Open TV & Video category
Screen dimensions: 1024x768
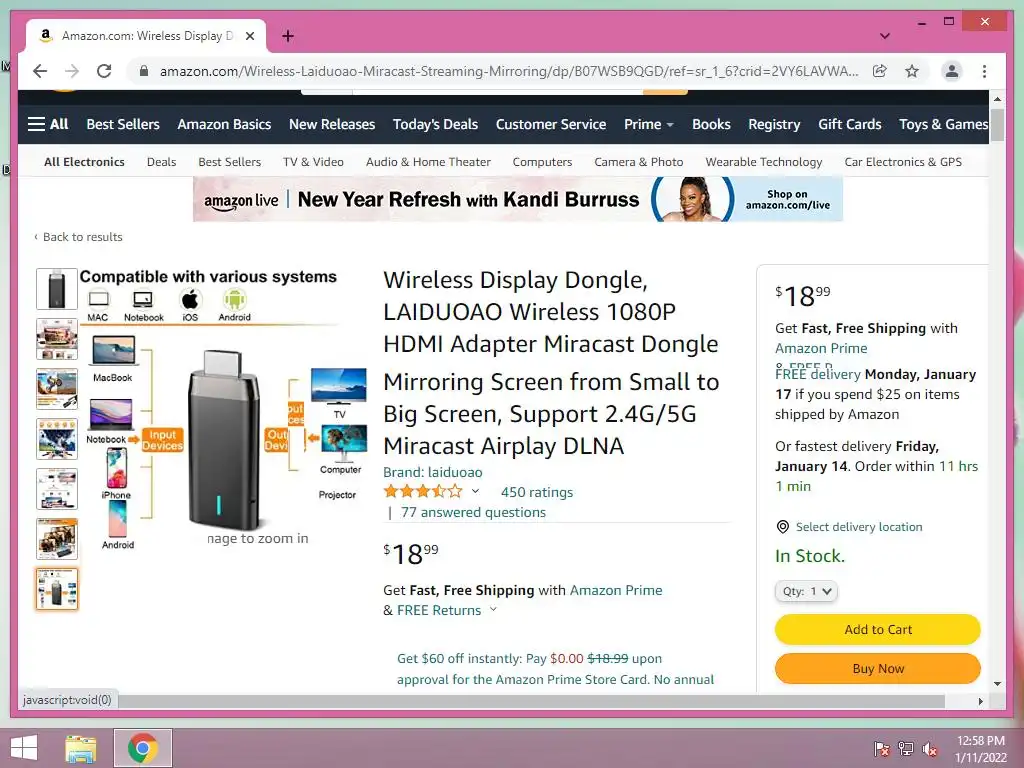tap(313, 162)
